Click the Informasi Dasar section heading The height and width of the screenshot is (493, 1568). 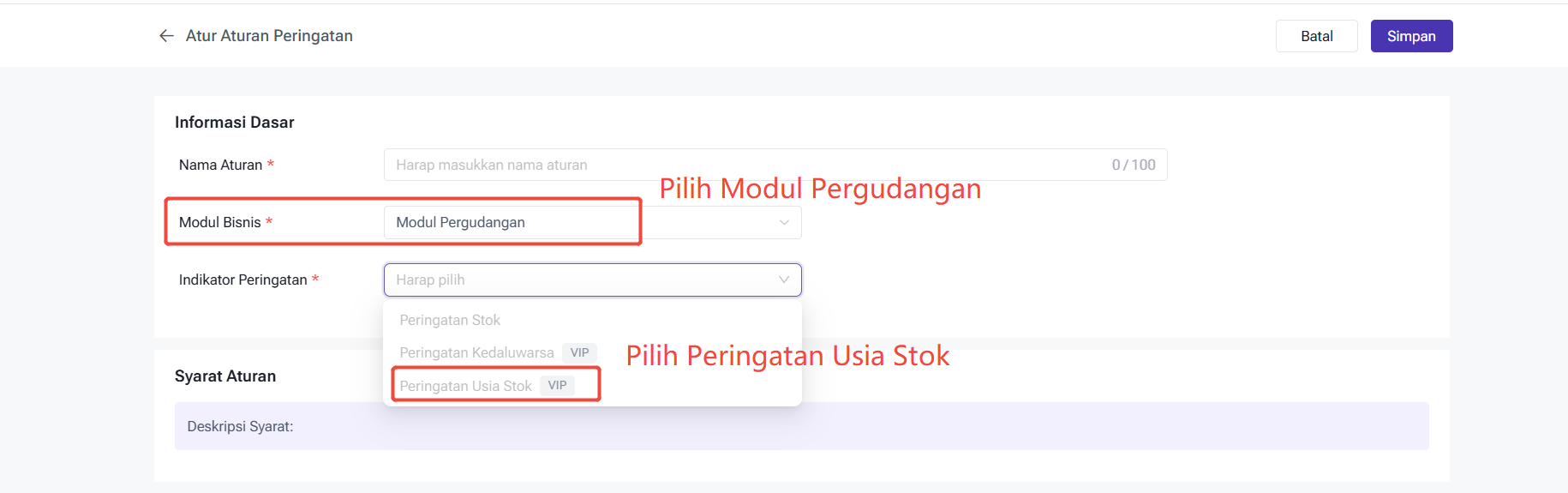click(x=234, y=123)
